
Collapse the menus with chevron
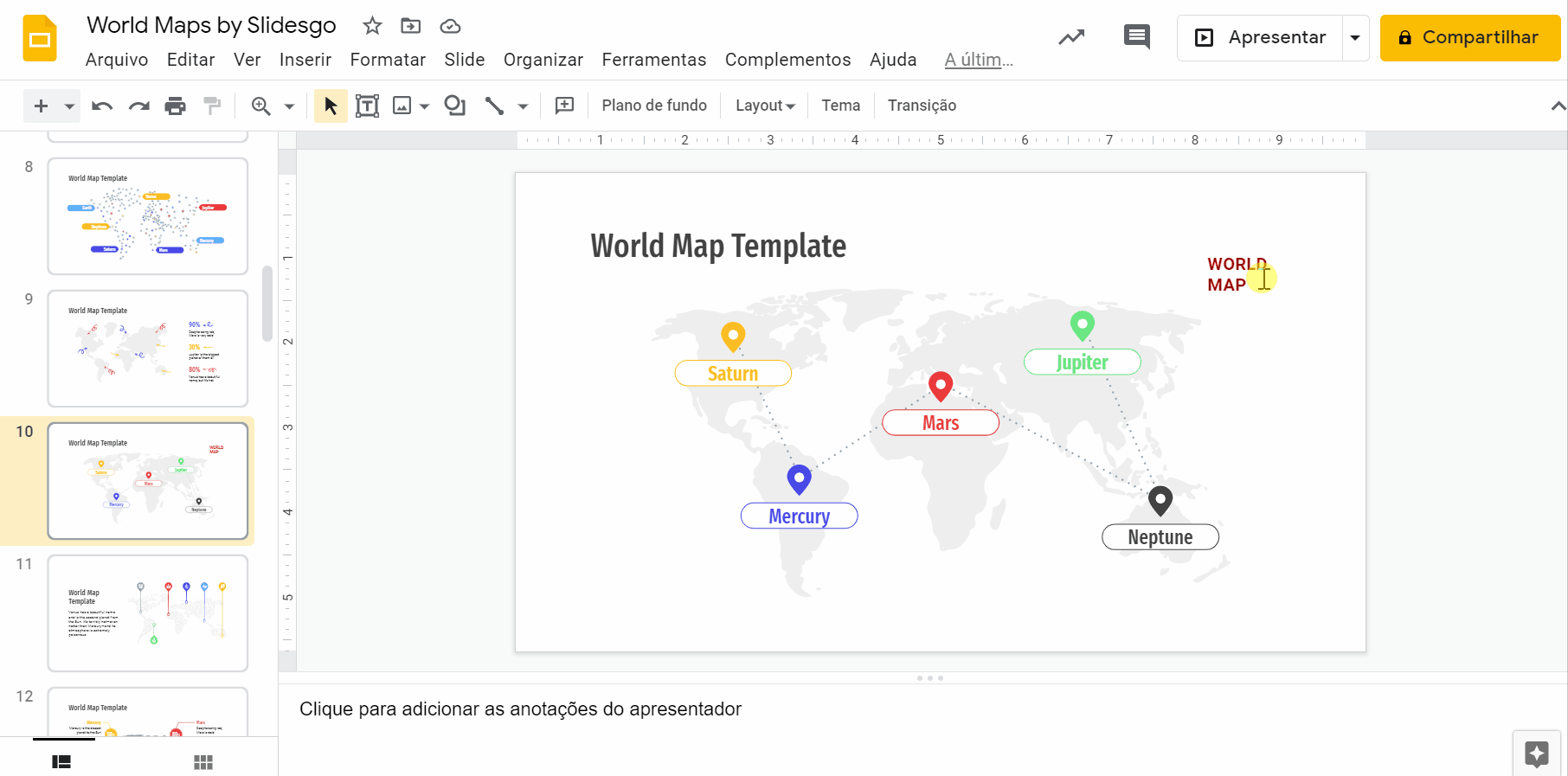pyautogui.click(x=1558, y=106)
